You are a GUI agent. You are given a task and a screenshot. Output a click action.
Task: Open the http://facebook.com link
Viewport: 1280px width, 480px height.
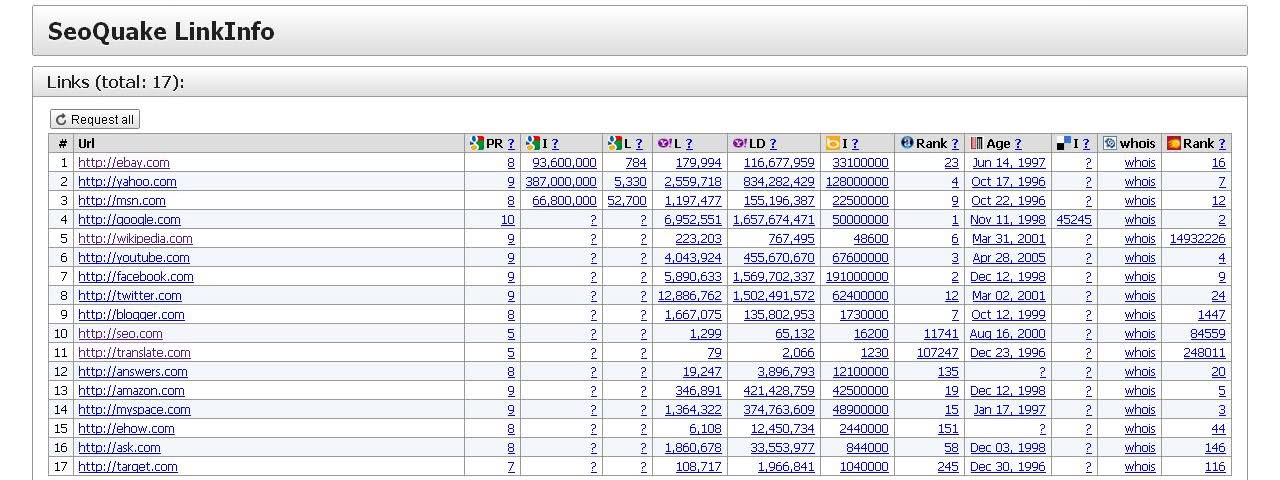pyautogui.click(x=136, y=277)
